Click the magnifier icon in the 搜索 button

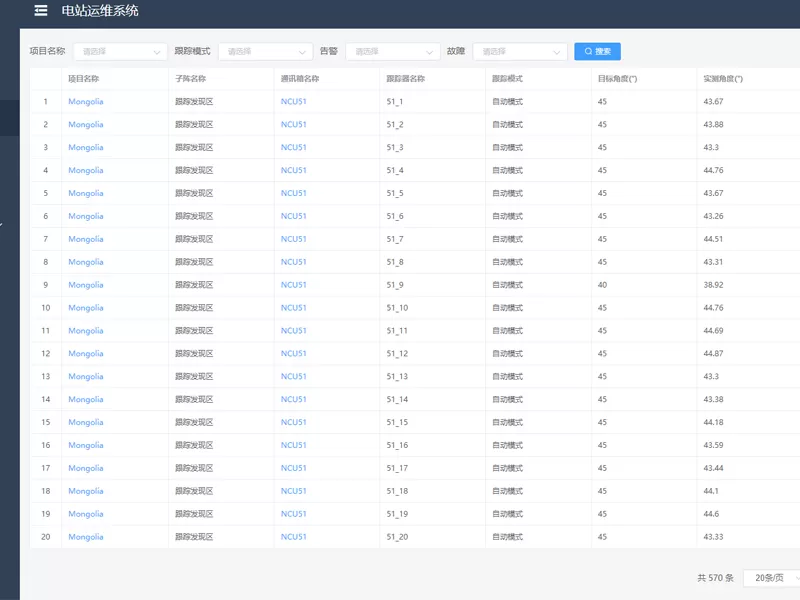[x=587, y=51]
